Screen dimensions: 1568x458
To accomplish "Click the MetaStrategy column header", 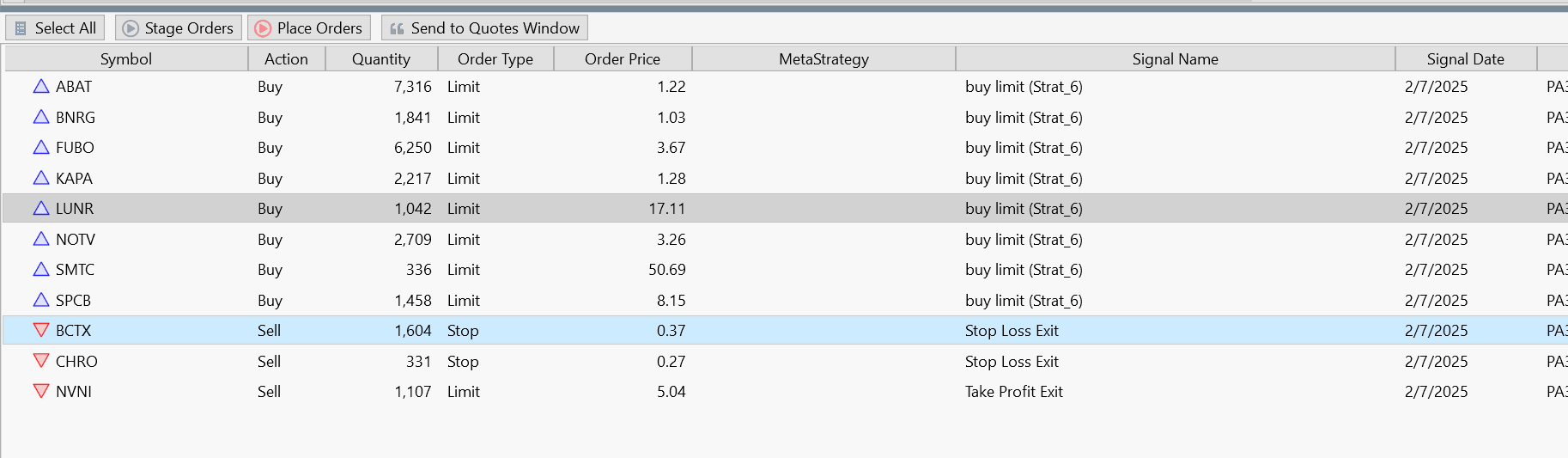I will coord(823,59).
